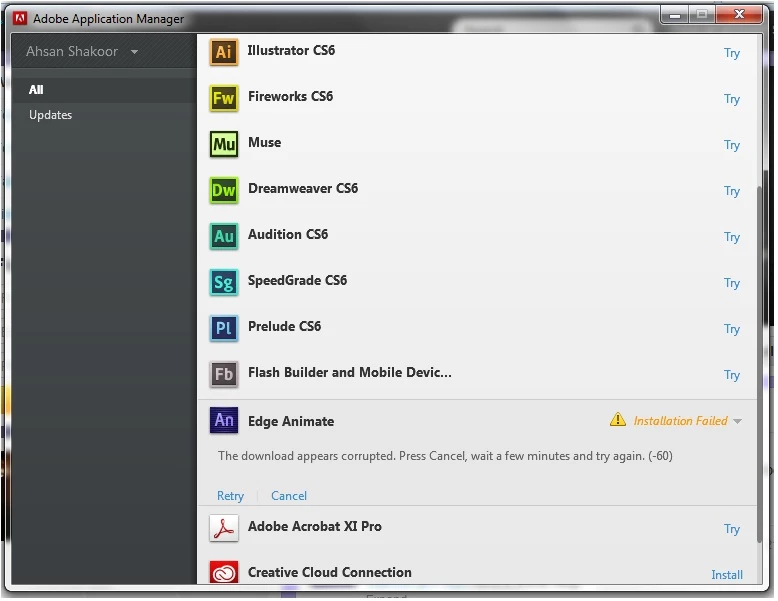This screenshot has height=601, width=778.
Task: Cancel the Edge Animate installation
Action: click(289, 496)
